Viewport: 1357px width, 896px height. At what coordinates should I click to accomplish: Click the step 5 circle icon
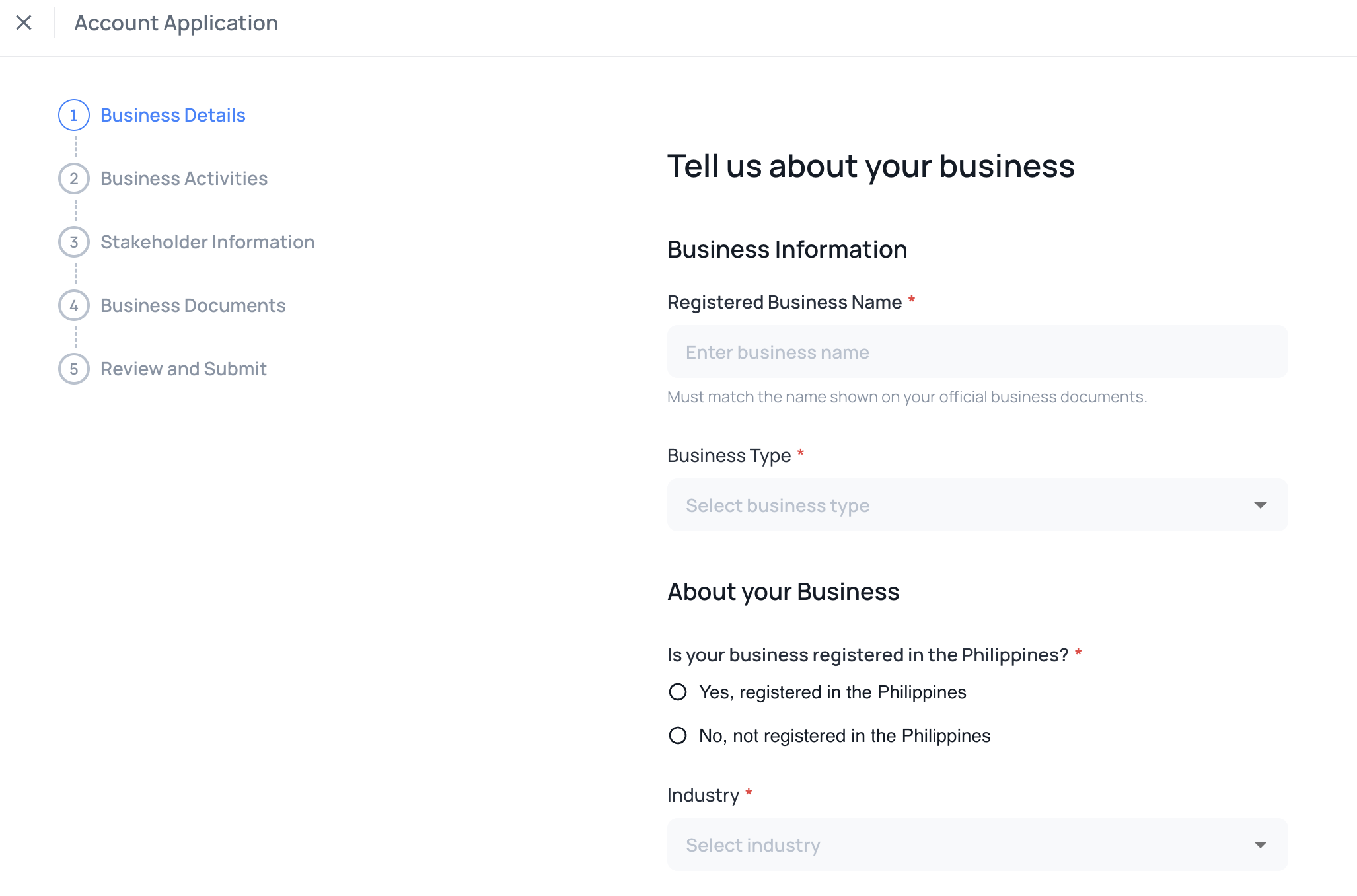click(x=74, y=369)
